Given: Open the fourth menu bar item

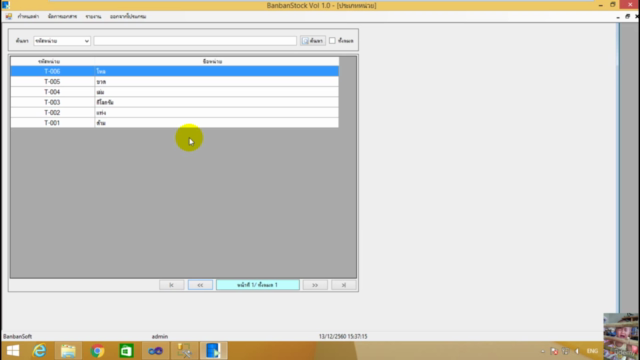Looking at the screenshot, I should pyautogui.click(x=128, y=16).
